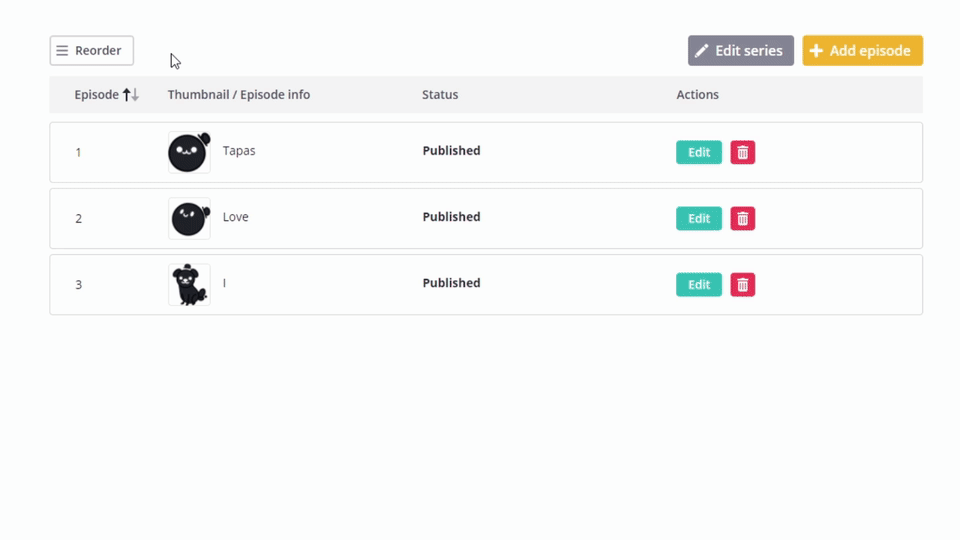Open the Love episode thumbnail
960x540 pixels.
tap(189, 219)
